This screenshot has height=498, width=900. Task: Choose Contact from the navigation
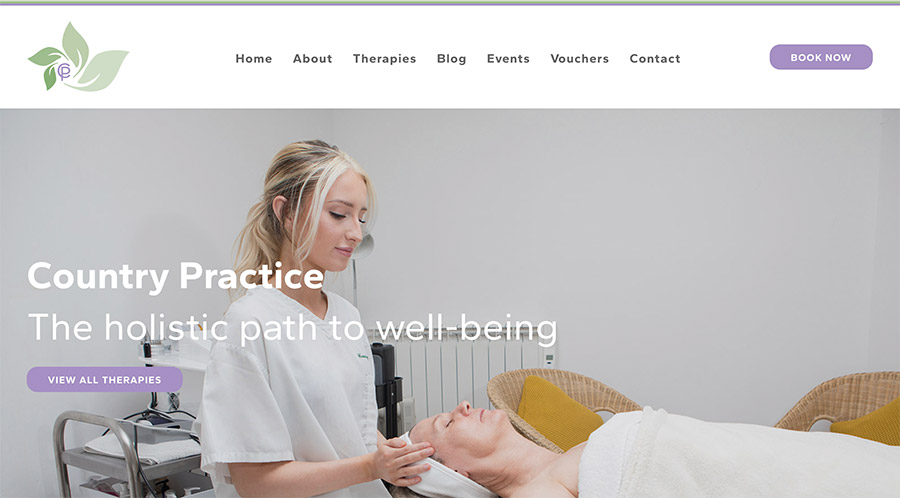pos(655,59)
